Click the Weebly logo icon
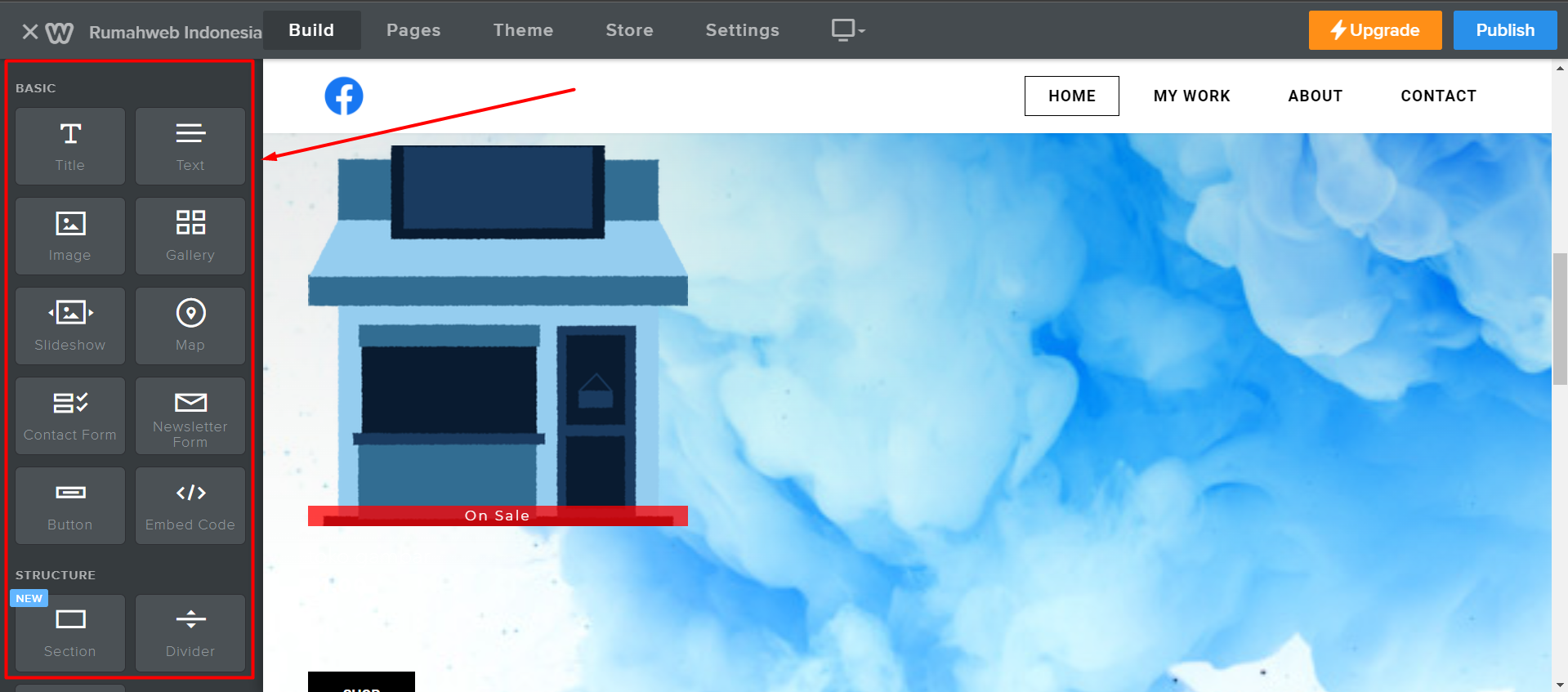This screenshot has width=1568, height=692. [x=60, y=33]
